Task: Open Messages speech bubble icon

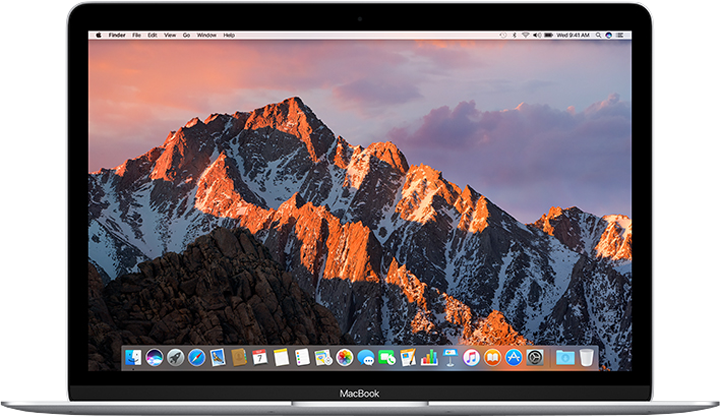Action: (366, 357)
